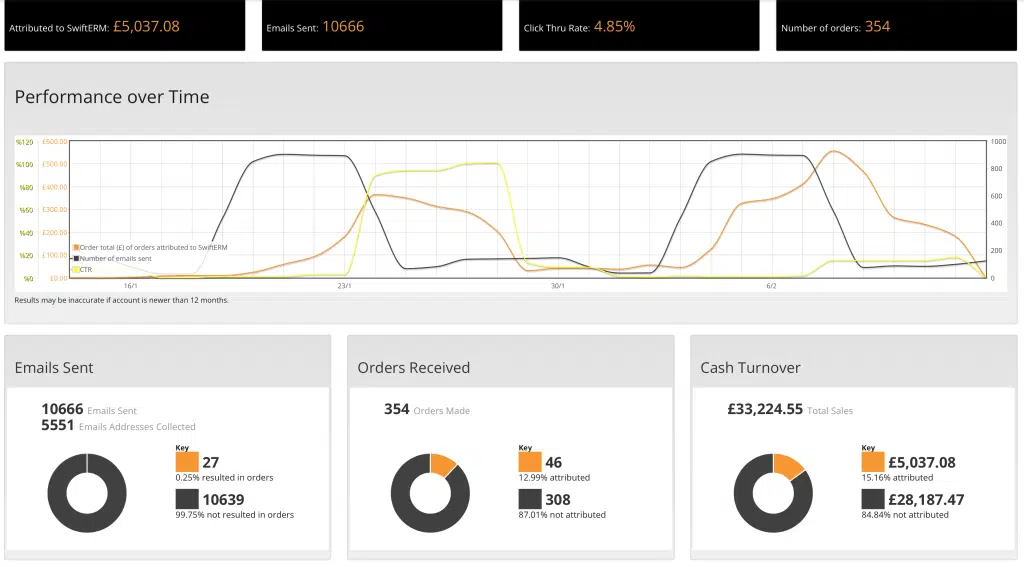Click orange swatch next to 46 attributed orders
The height and width of the screenshot is (567, 1024).
[x=530, y=462]
